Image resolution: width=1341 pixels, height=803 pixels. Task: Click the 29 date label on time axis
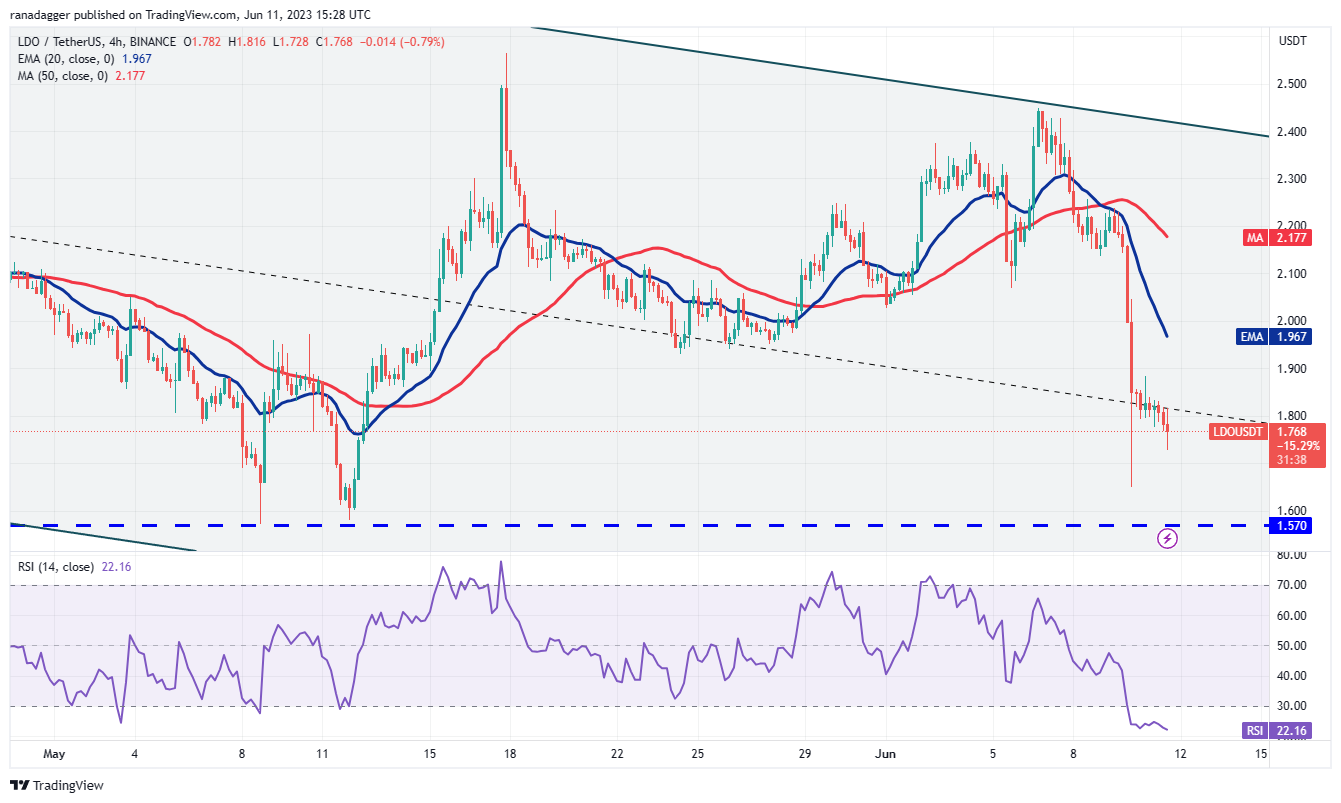[804, 753]
